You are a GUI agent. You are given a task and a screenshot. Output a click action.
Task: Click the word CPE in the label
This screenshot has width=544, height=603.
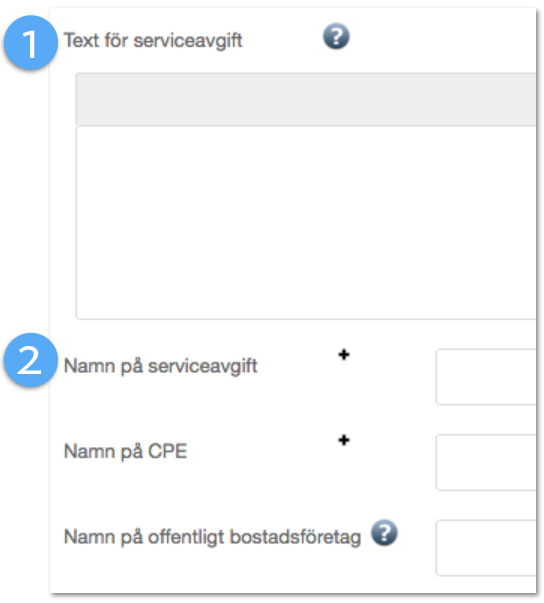coord(168,451)
